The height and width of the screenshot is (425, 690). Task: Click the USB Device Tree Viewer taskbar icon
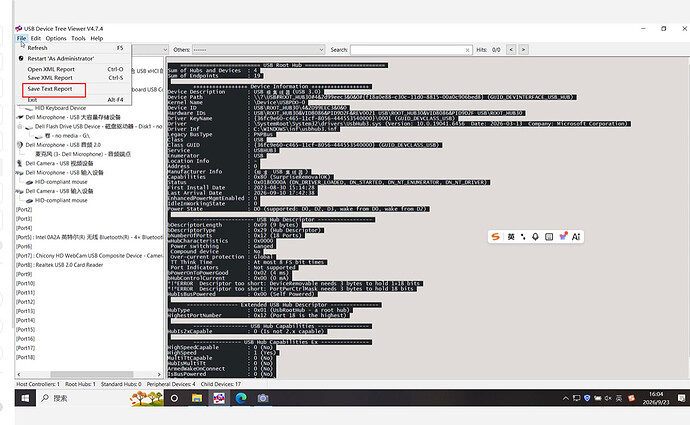pos(219,398)
